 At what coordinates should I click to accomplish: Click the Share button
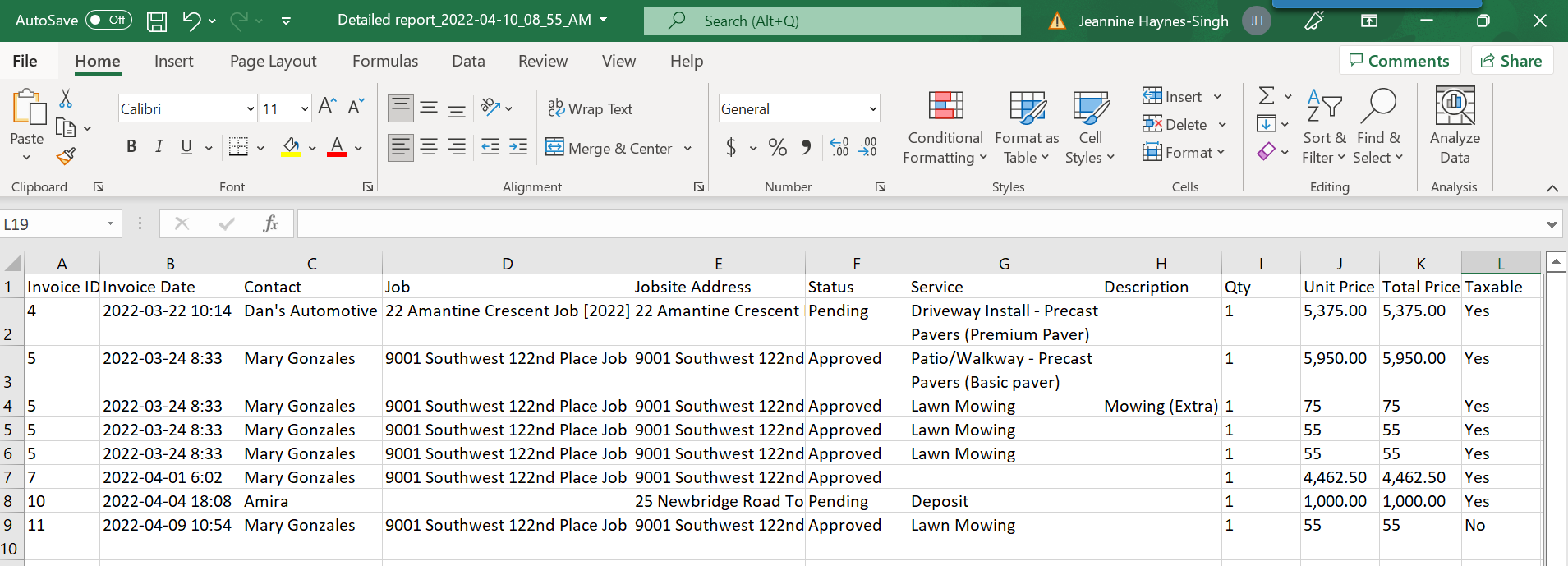pos(1511,61)
